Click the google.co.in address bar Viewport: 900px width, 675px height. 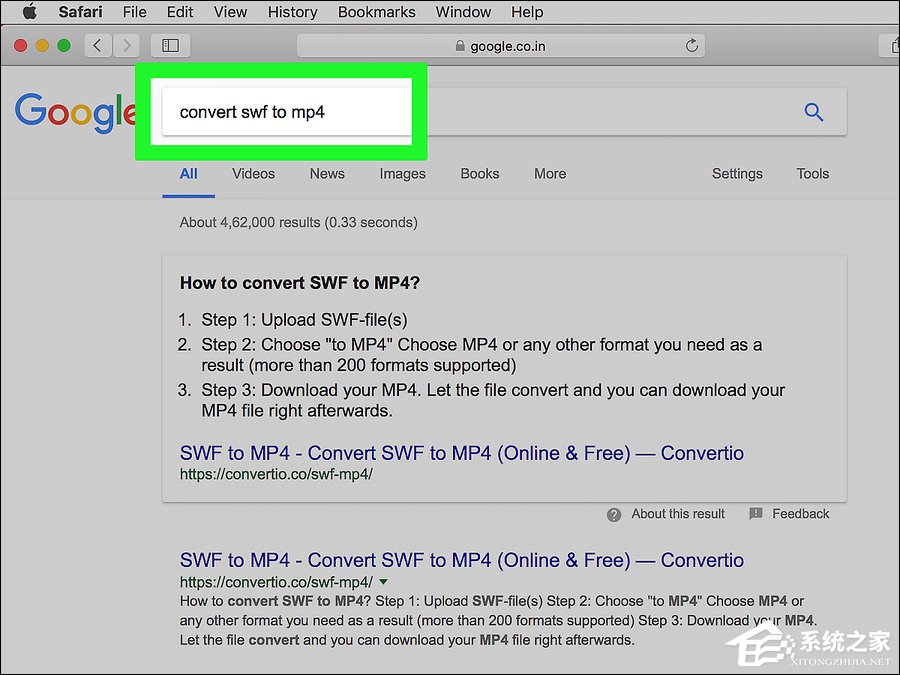point(501,46)
